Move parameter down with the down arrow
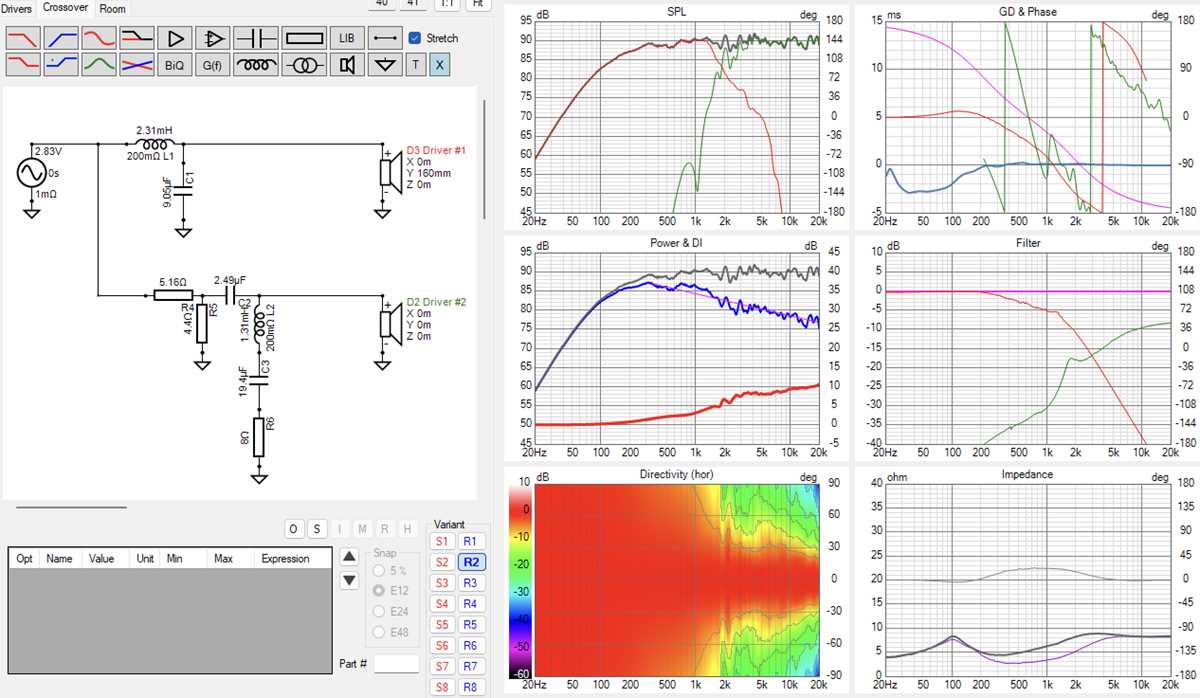 pos(349,580)
